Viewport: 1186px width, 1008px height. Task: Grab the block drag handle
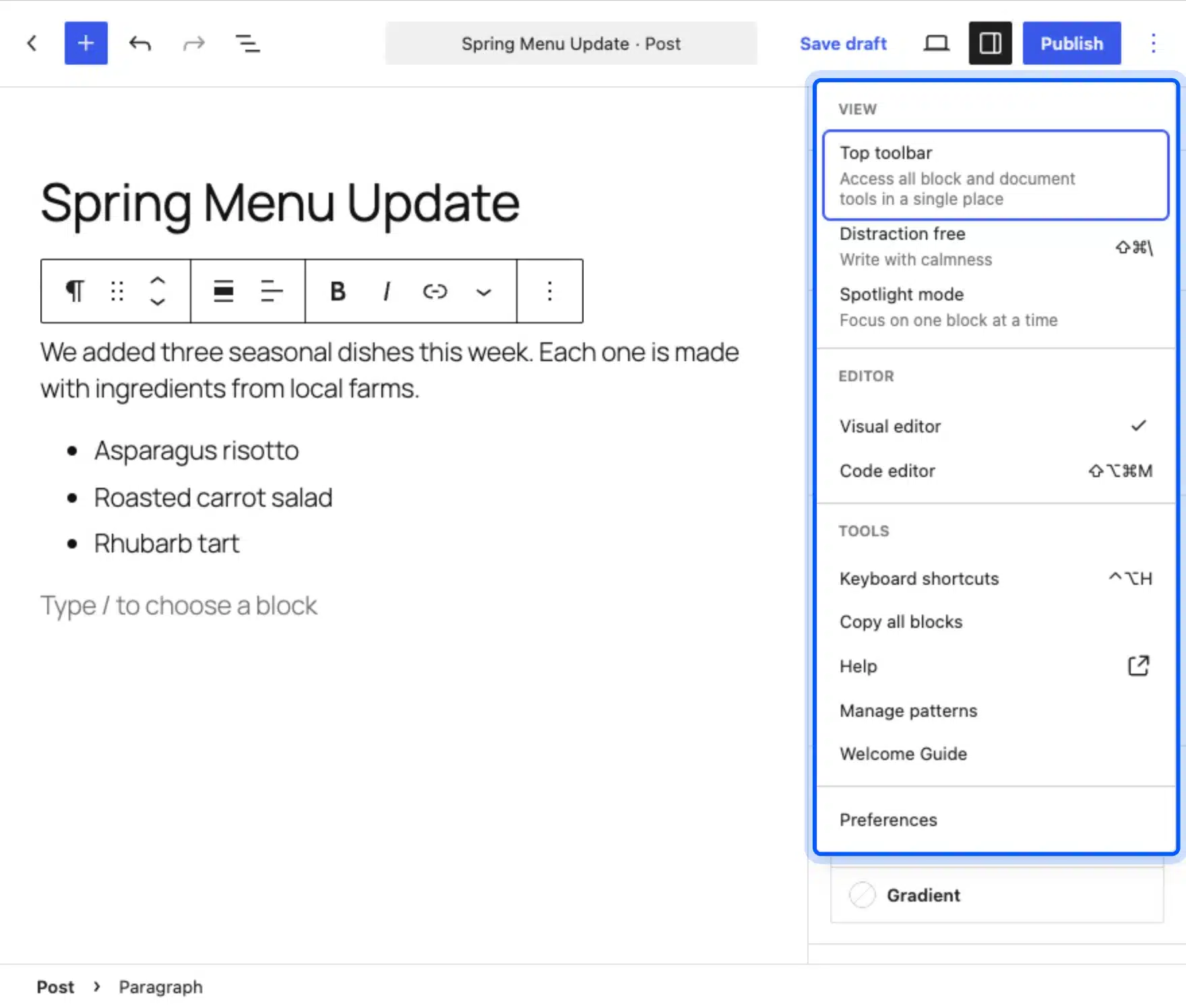coord(117,291)
